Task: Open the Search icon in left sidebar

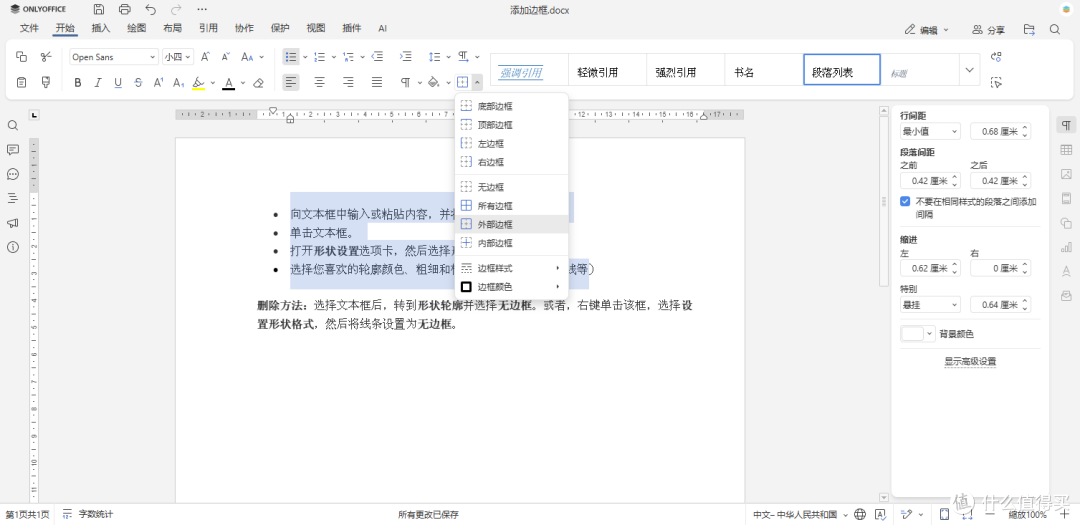Action: 12,125
